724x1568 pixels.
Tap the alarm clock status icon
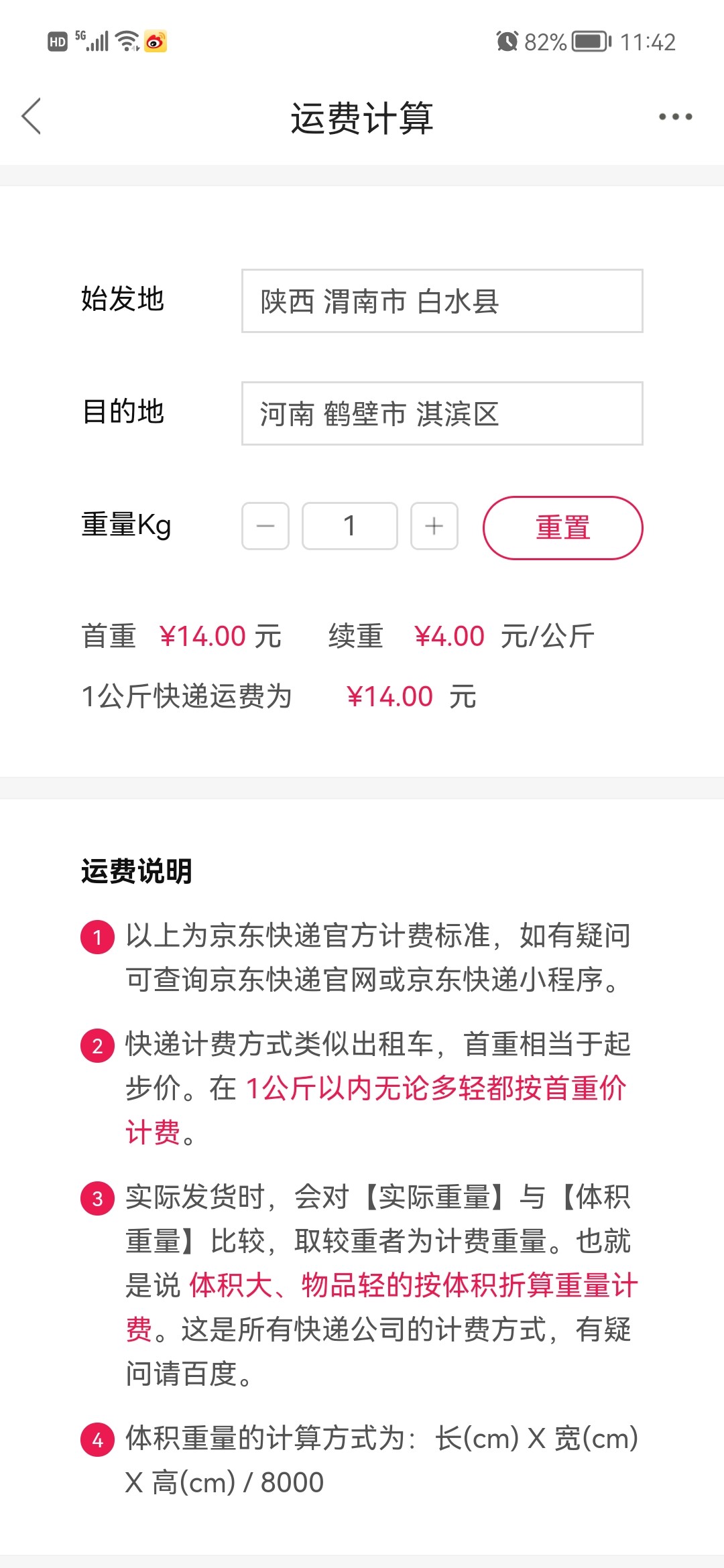[x=507, y=42]
